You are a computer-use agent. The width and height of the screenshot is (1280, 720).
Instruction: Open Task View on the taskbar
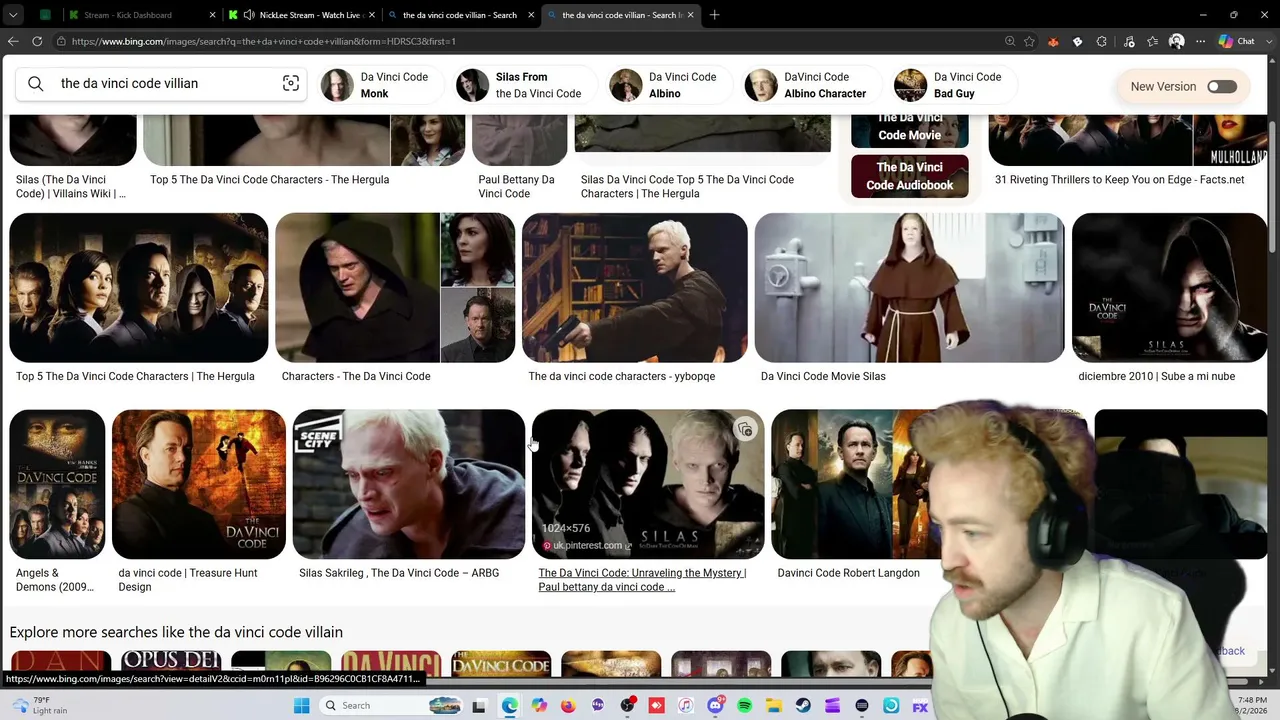tap(479, 706)
